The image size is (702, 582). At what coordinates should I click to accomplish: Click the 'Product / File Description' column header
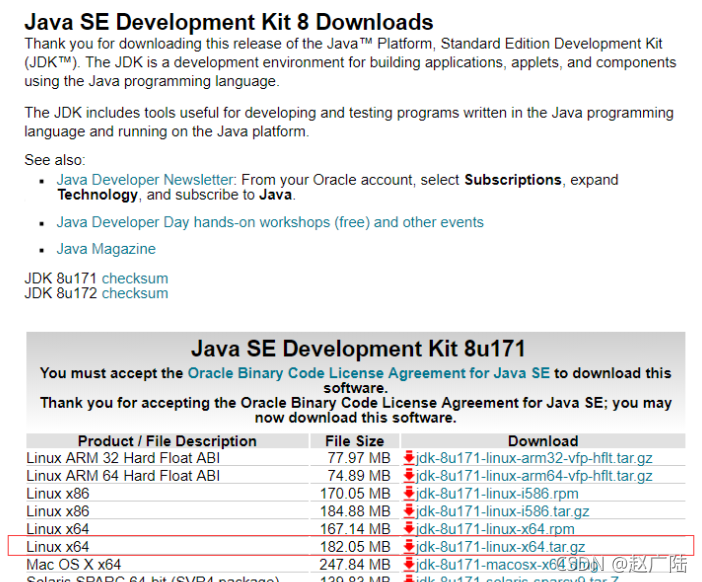pos(167,441)
